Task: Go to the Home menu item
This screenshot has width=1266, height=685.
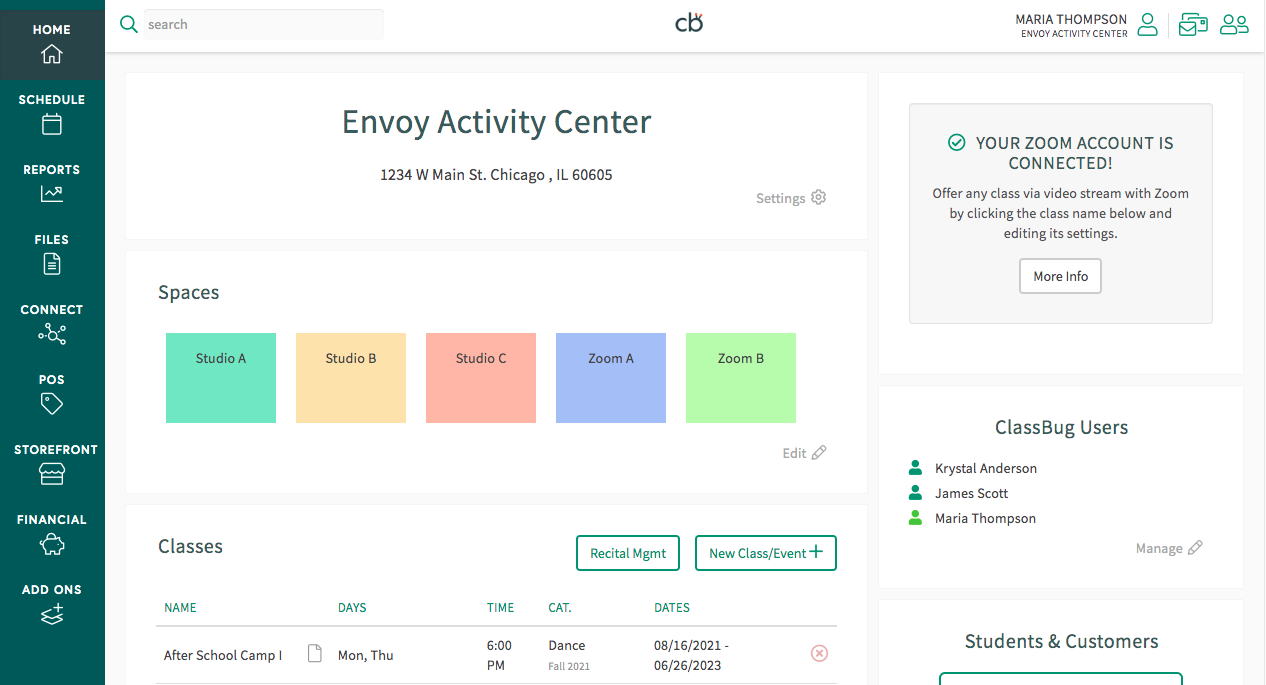Action: [52, 42]
